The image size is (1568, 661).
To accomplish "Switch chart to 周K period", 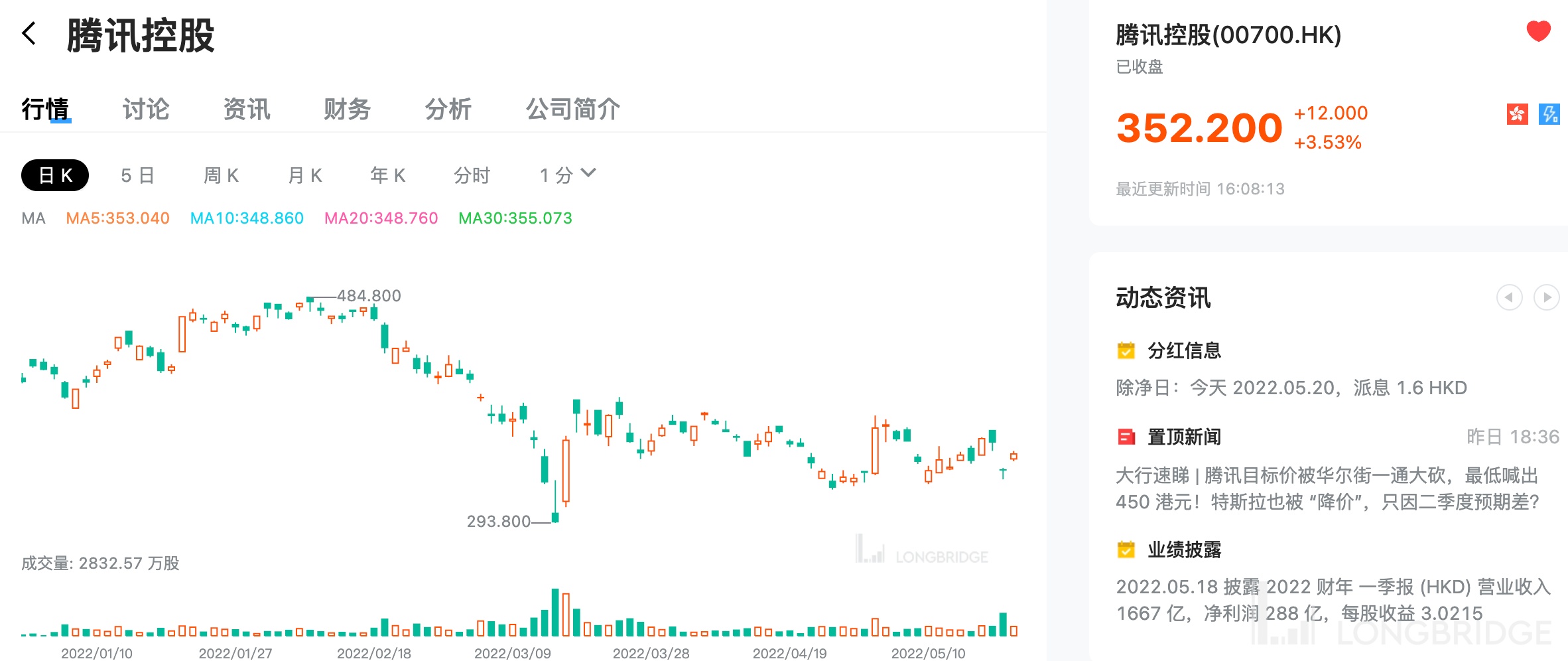I will [221, 175].
